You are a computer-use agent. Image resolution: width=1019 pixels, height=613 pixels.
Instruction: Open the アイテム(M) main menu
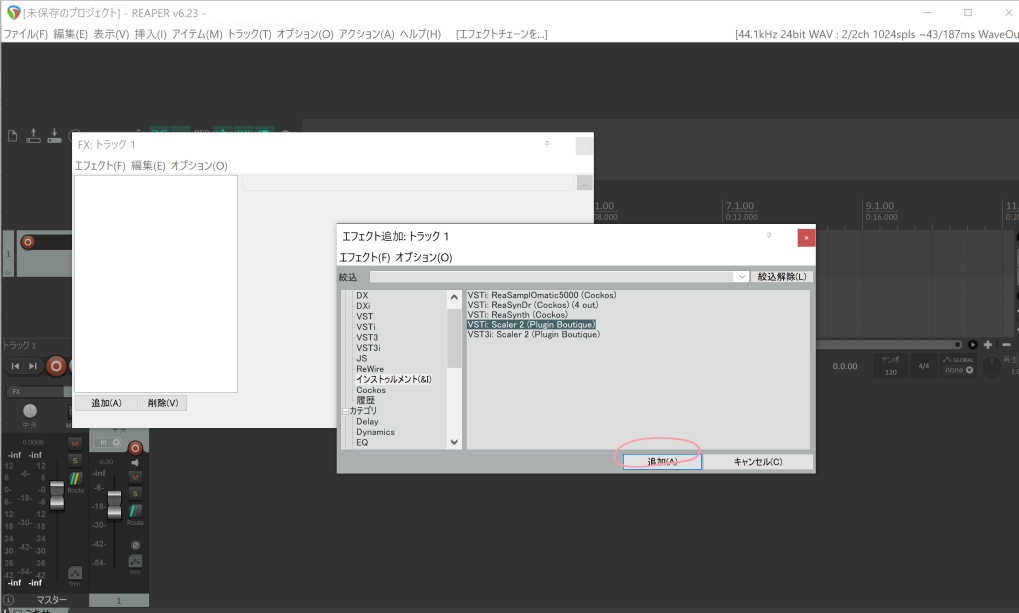(197, 34)
